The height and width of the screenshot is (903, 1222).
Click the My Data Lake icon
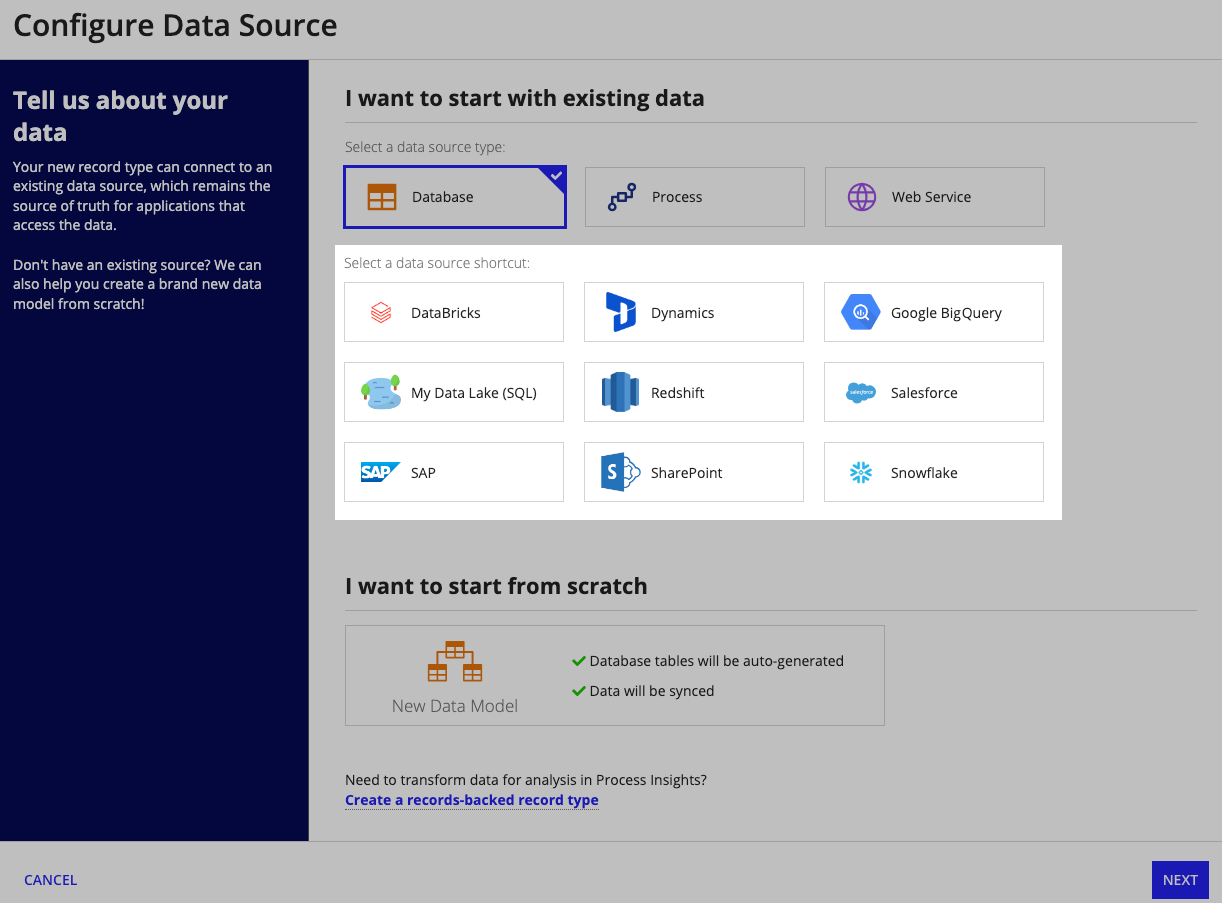click(380, 392)
